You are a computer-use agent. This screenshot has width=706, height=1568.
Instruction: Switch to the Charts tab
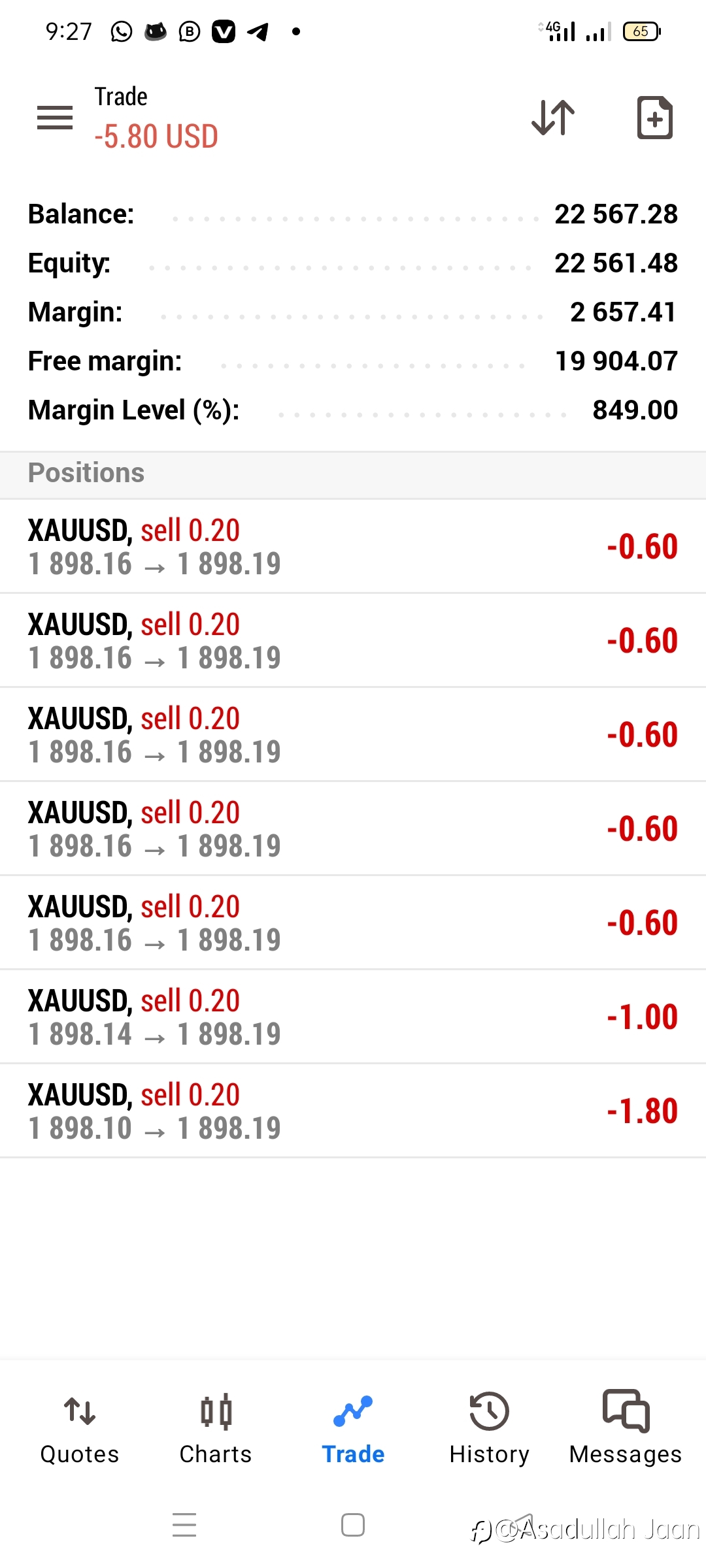point(216,1429)
